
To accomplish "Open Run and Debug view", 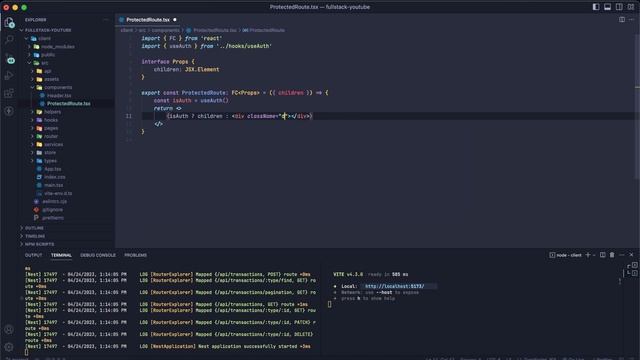I will (9, 76).
